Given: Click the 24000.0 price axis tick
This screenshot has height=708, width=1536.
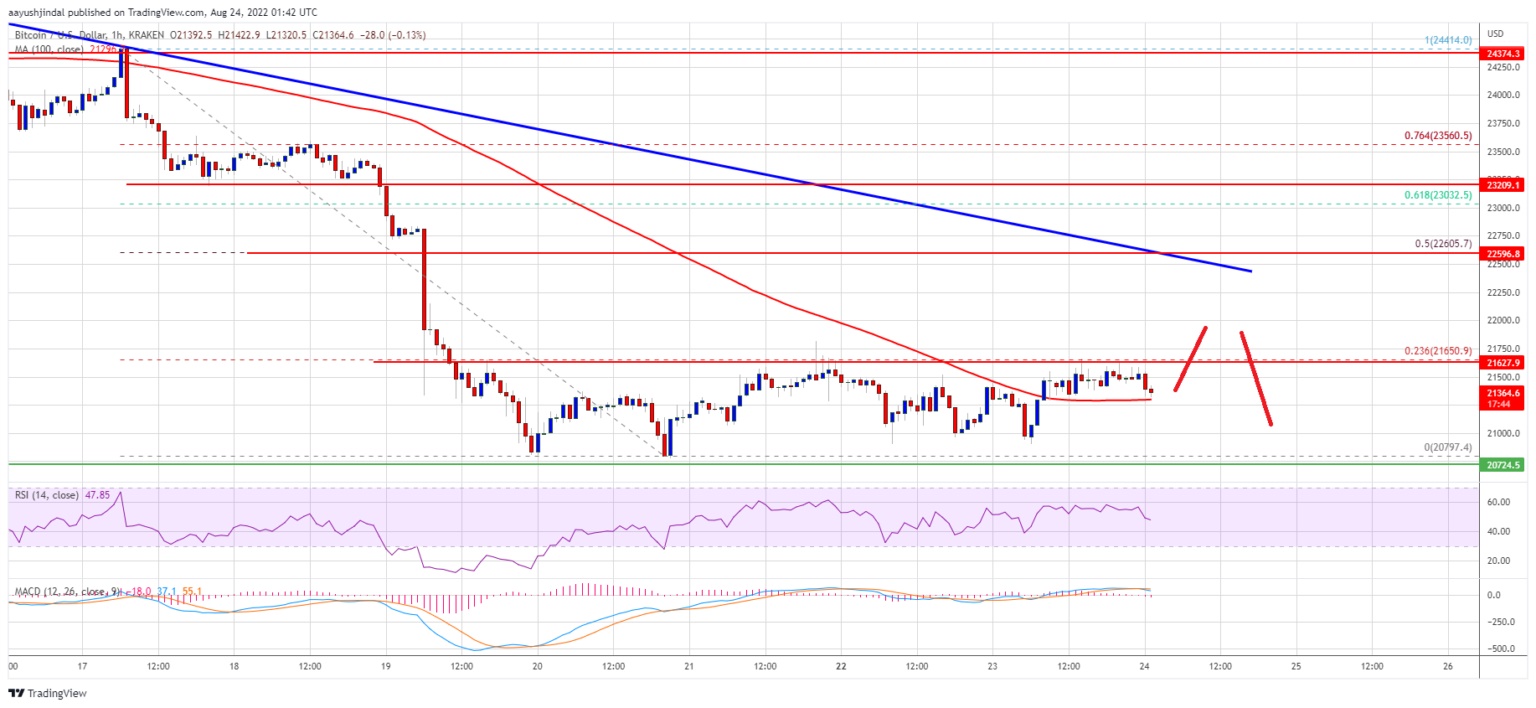Looking at the screenshot, I should tap(1502, 95).
